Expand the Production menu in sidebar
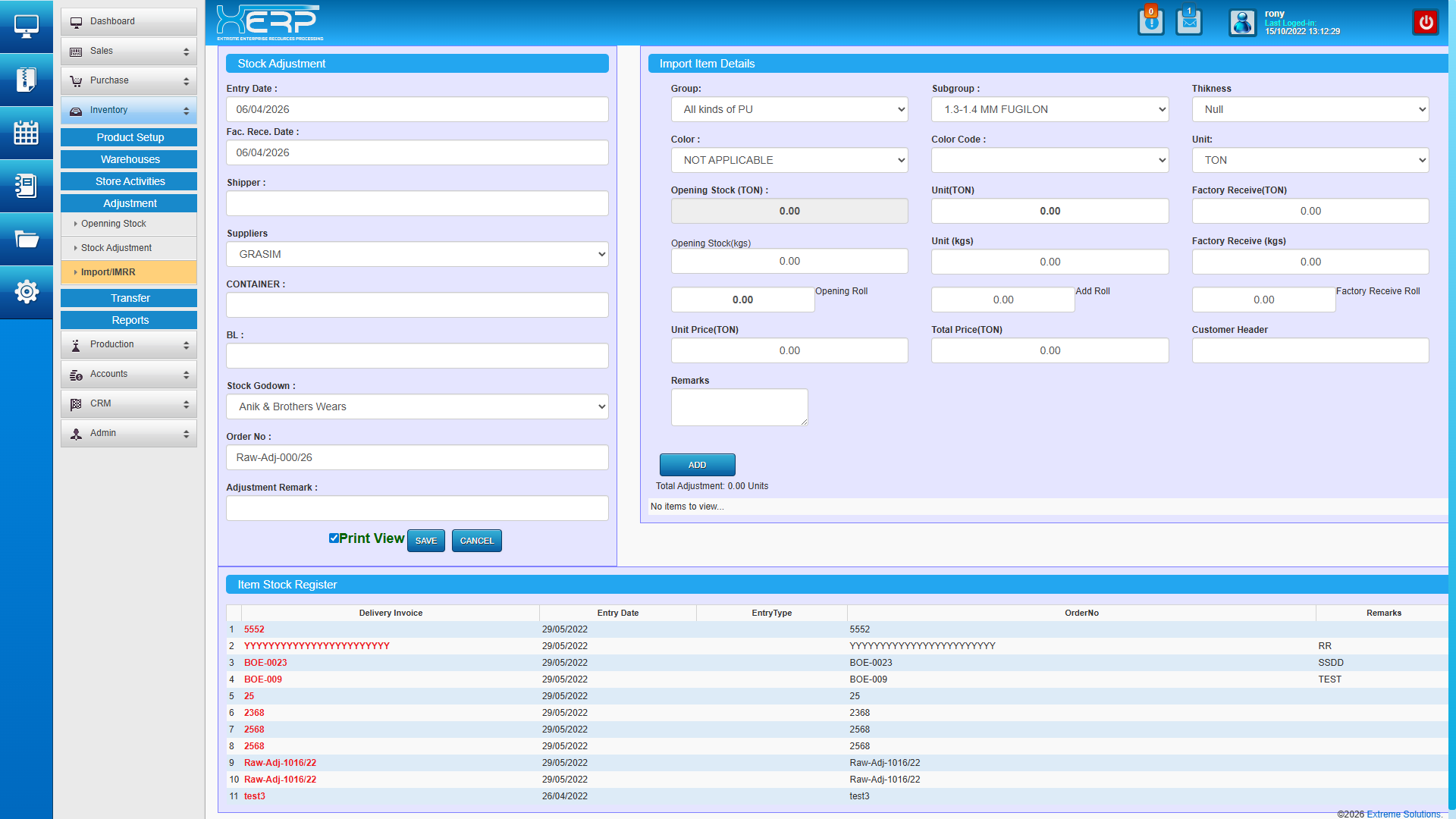 [129, 344]
